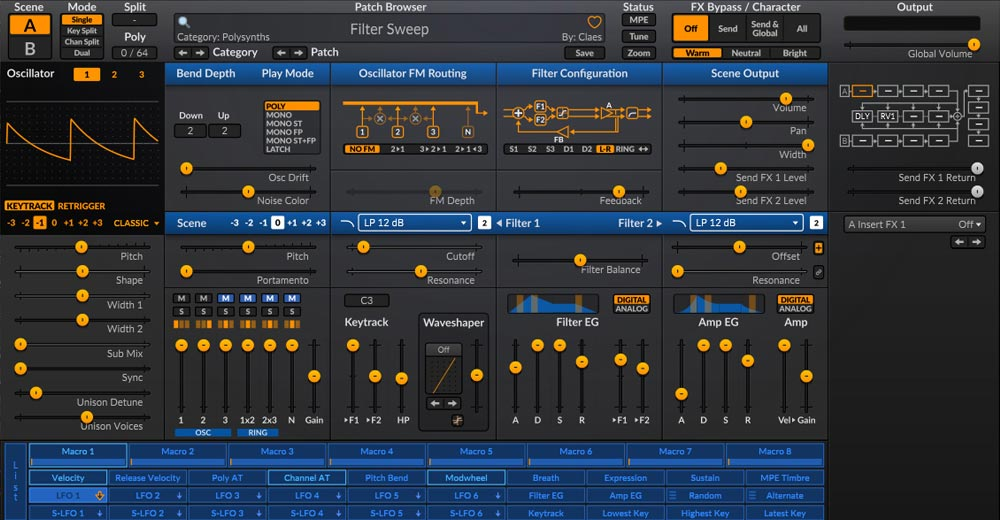This screenshot has width=1000, height=520.
Task: Select the RV1 reverb effect slot
Action: (888, 116)
